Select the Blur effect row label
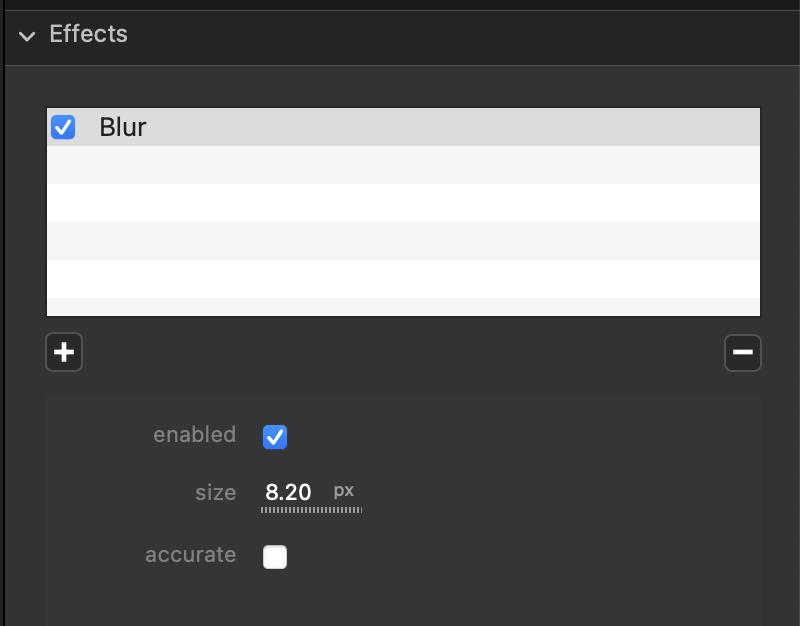 tap(123, 127)
